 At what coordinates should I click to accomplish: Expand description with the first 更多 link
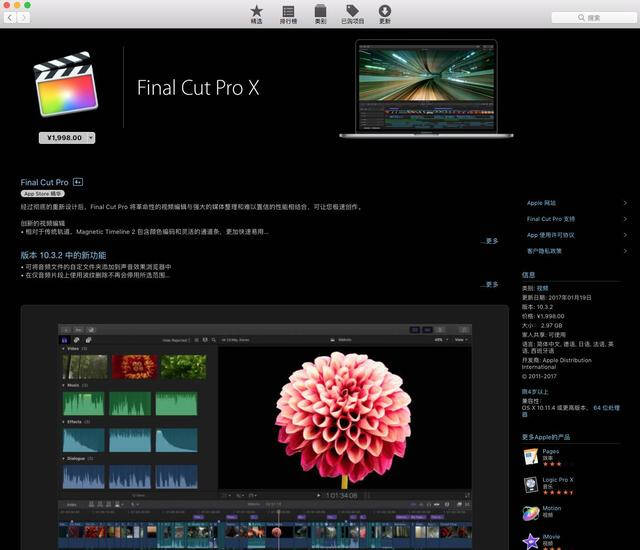490,241
